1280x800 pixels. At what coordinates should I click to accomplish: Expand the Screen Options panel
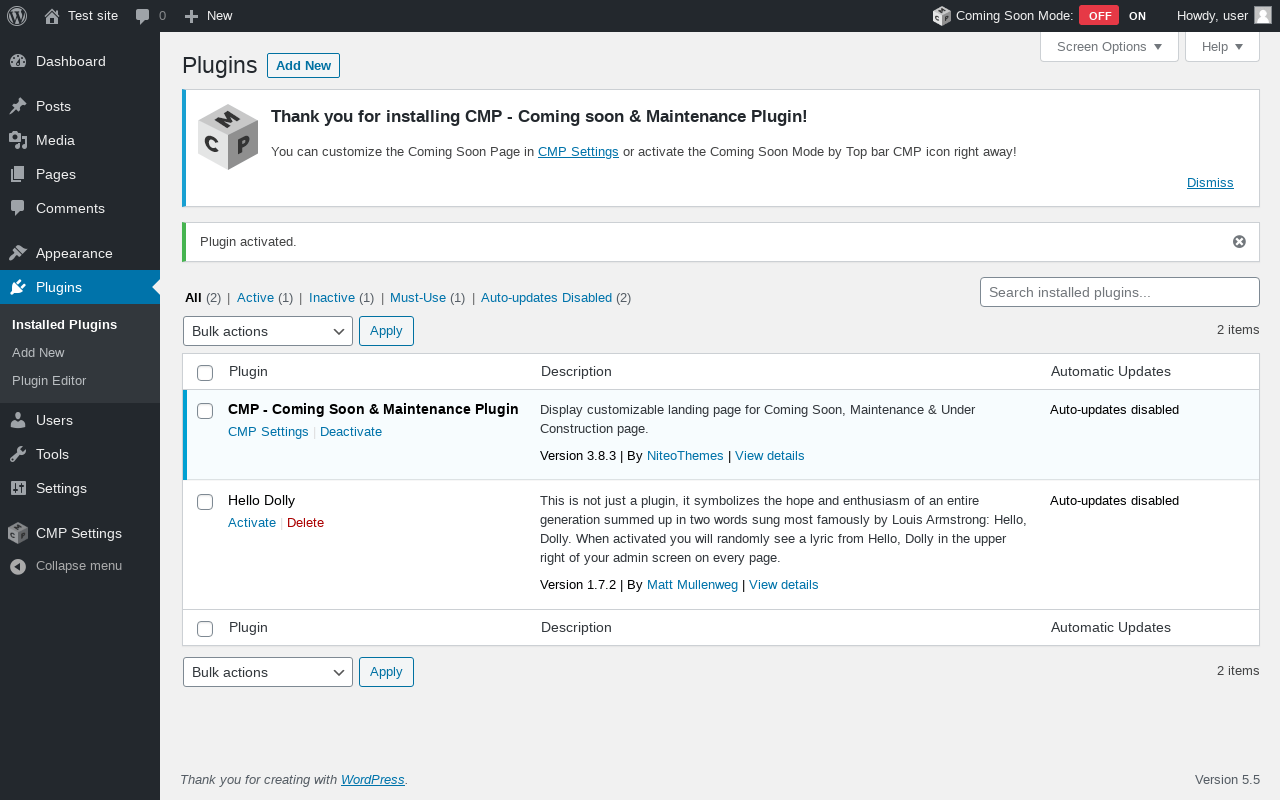click(x=1109, y=47)
